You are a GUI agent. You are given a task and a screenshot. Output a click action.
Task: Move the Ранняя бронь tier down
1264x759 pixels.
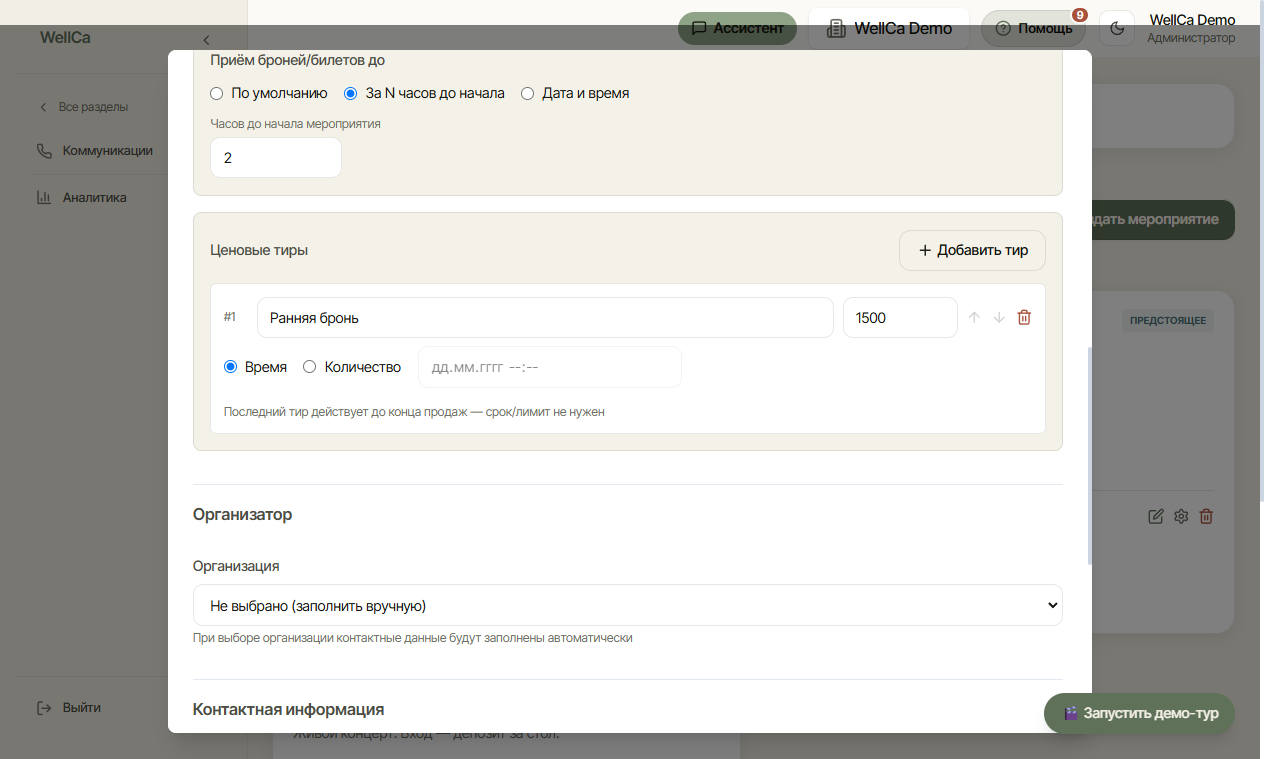pyautogui.click(x=999, y=318)
